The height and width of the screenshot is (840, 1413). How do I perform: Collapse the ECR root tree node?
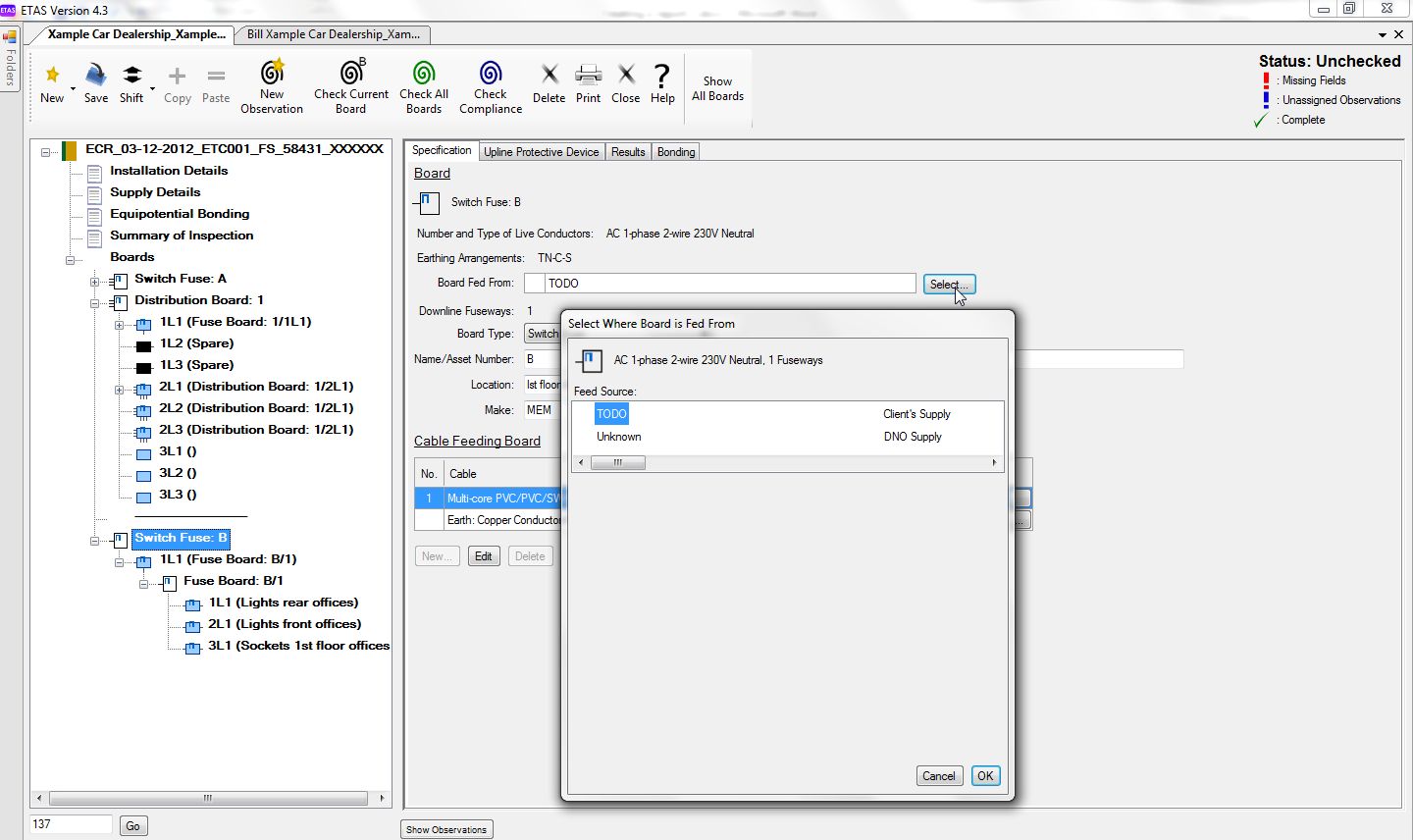point(46,151)
